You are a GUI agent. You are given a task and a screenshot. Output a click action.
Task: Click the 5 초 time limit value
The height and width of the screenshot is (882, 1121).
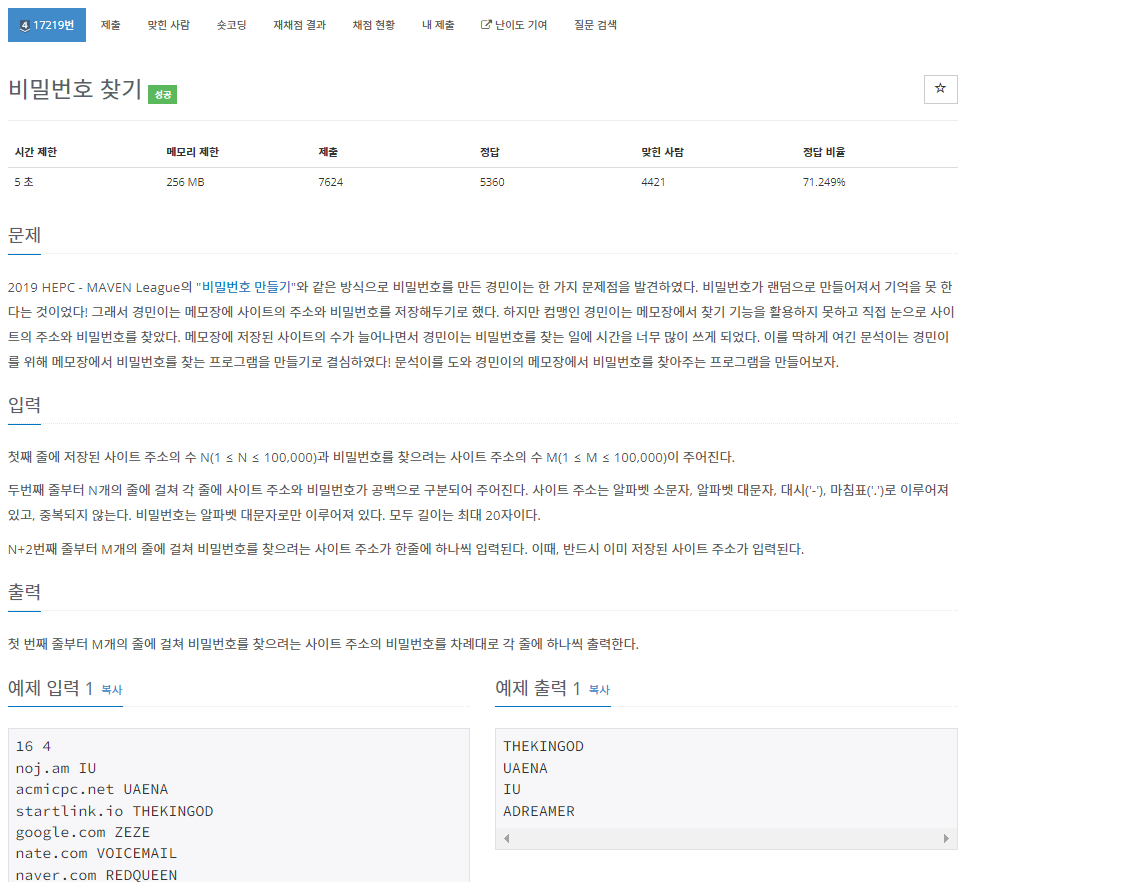click(x=24, y=182)
